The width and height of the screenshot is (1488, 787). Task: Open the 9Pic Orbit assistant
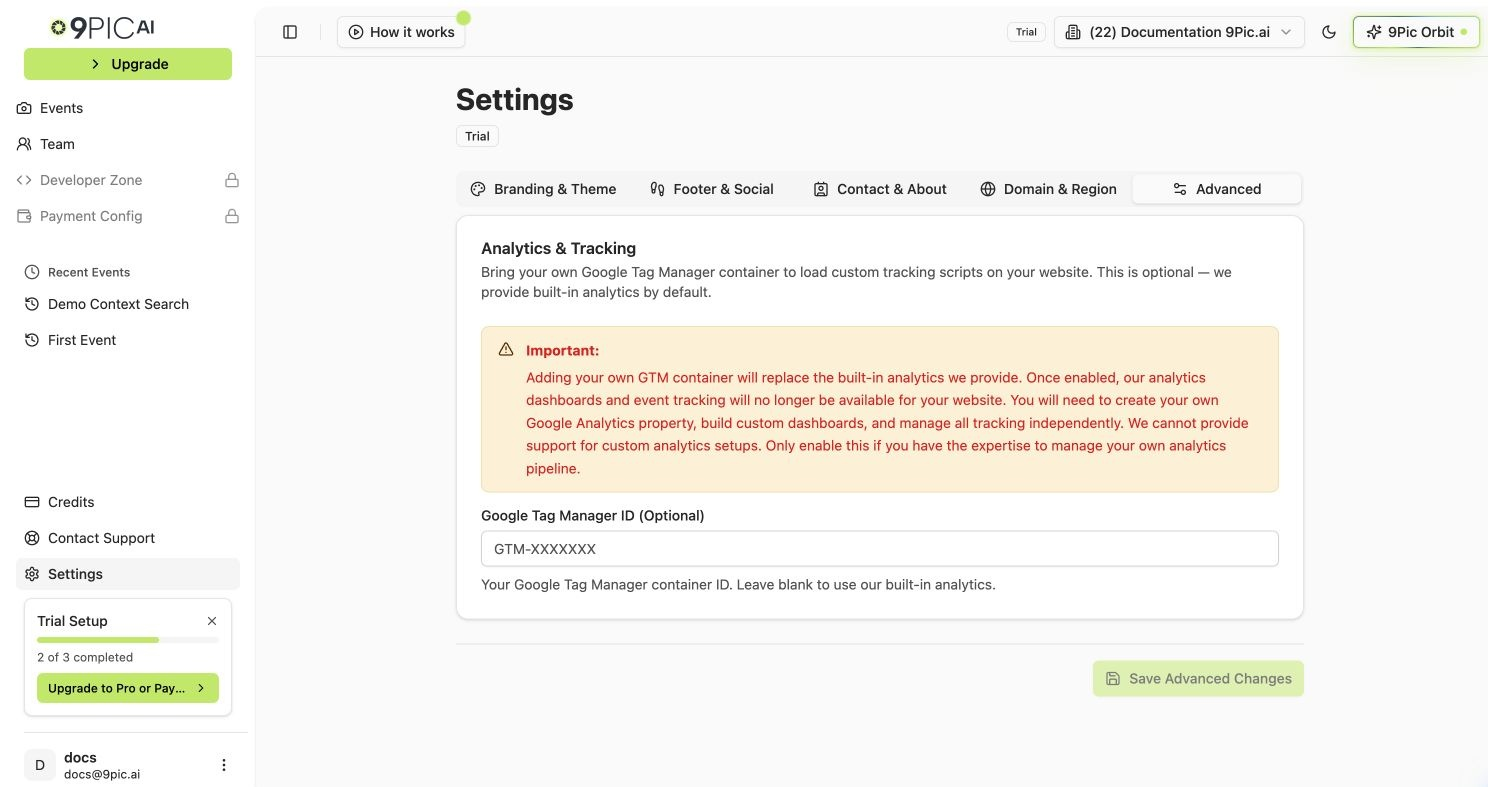(1416, 32)
